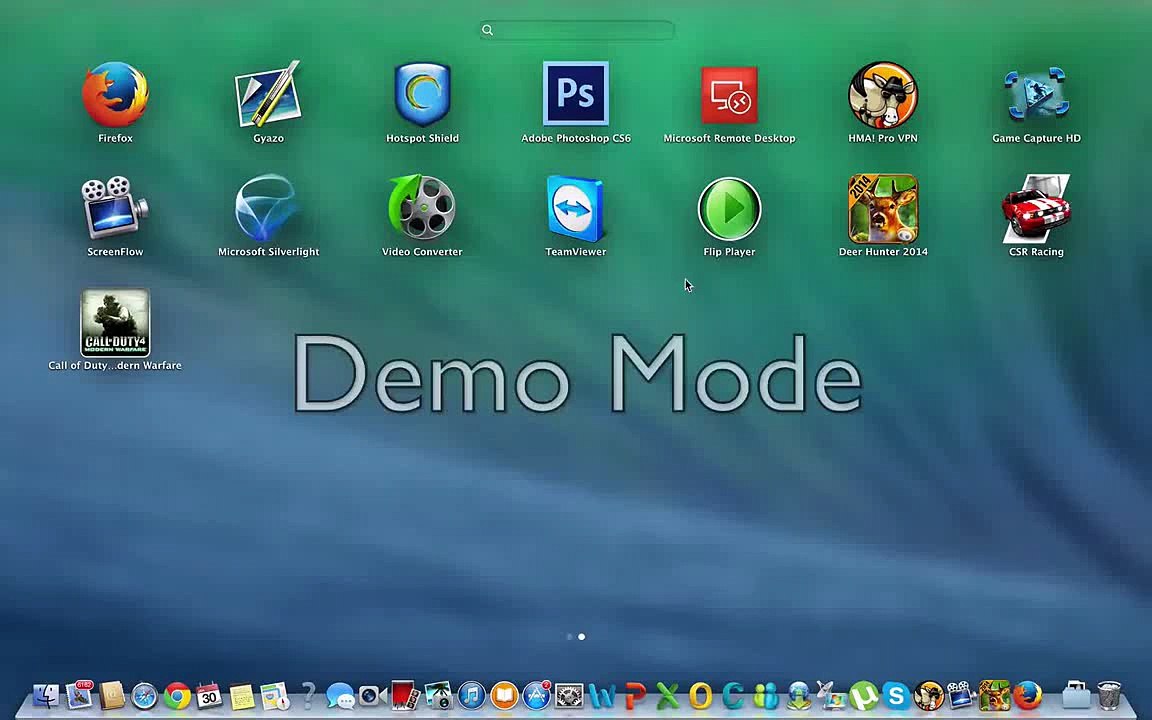Open the Trash in the Dock
Image resolution: width=1152 pixels, height=720 pixels.
tap(1109, 696)
